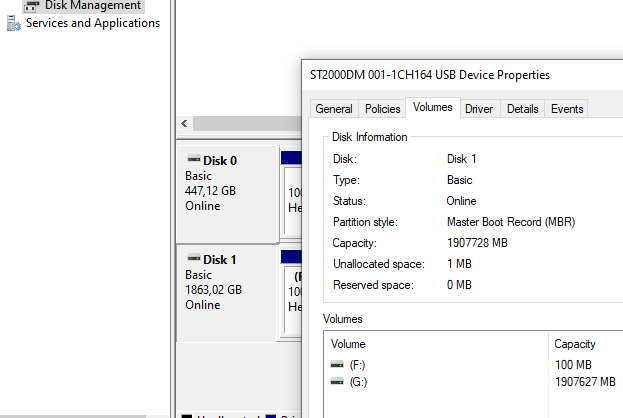Switch to the General tab
The height and width of the screenshot is (418, 623).
click(x=334, y=109)
